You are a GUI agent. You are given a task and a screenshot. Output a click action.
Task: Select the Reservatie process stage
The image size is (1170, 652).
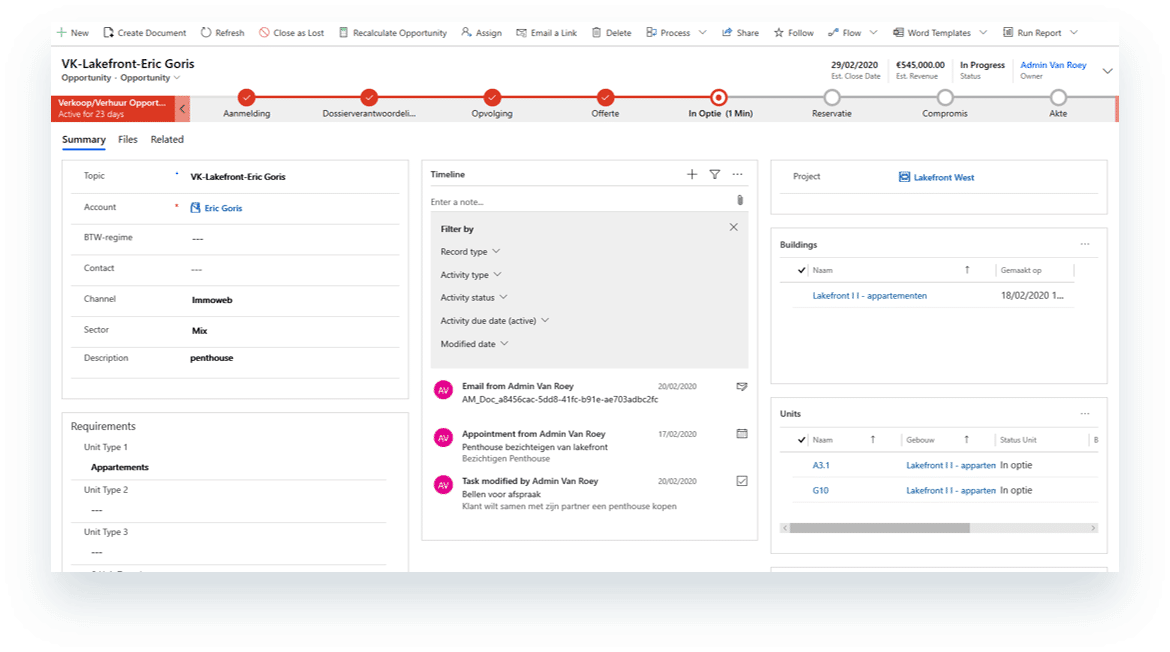832,98
